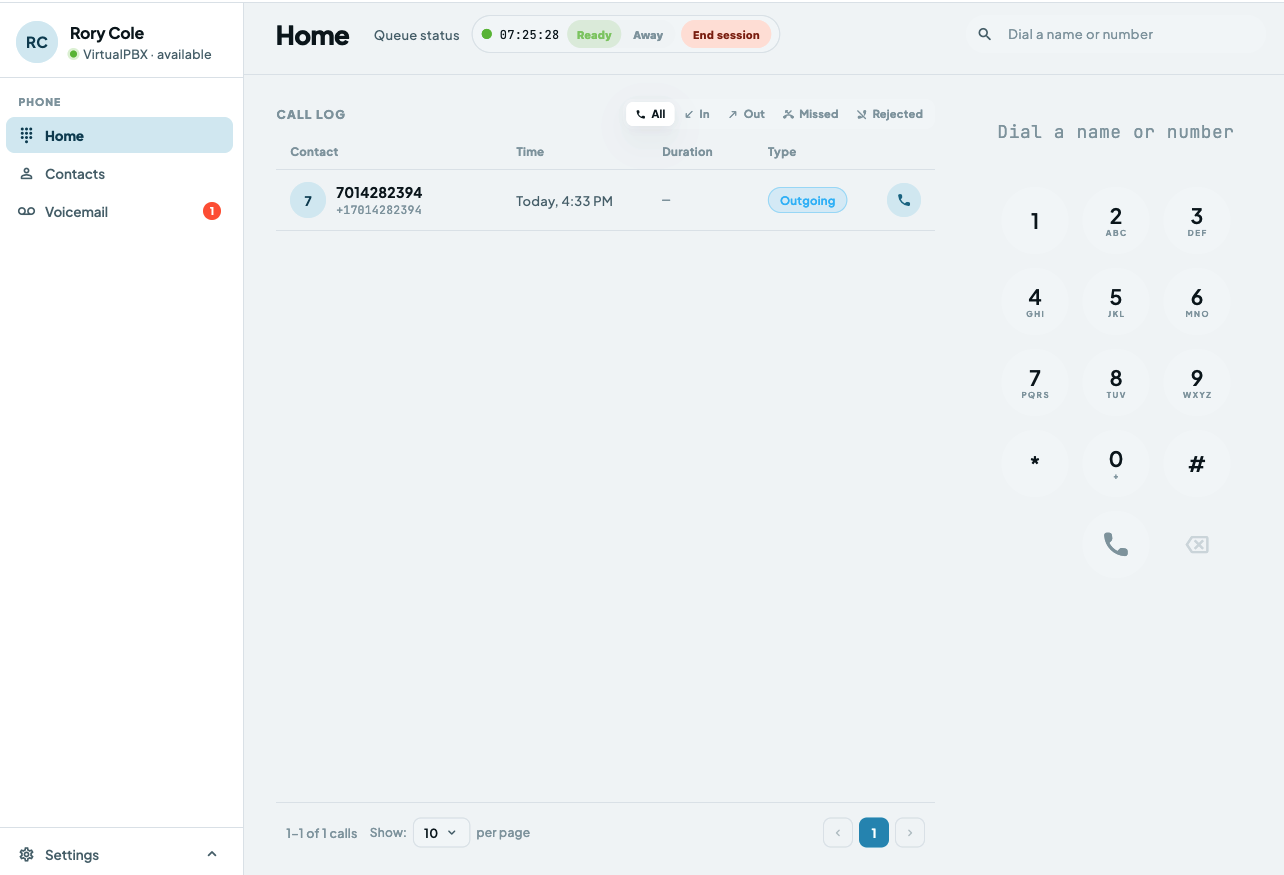Go to the next page of calls
The image size is (1284, 875).
pyautogui.click(x=910, y=832)
